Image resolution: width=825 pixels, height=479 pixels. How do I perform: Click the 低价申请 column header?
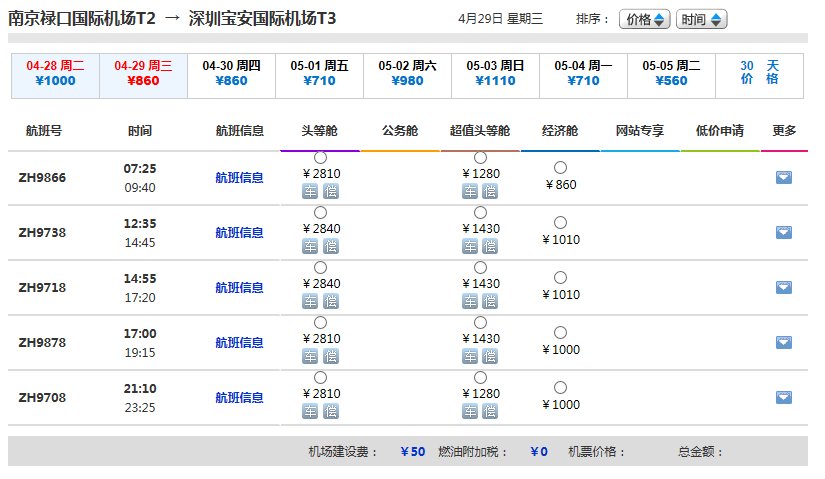pyautogui.click(x=720, y=131)
